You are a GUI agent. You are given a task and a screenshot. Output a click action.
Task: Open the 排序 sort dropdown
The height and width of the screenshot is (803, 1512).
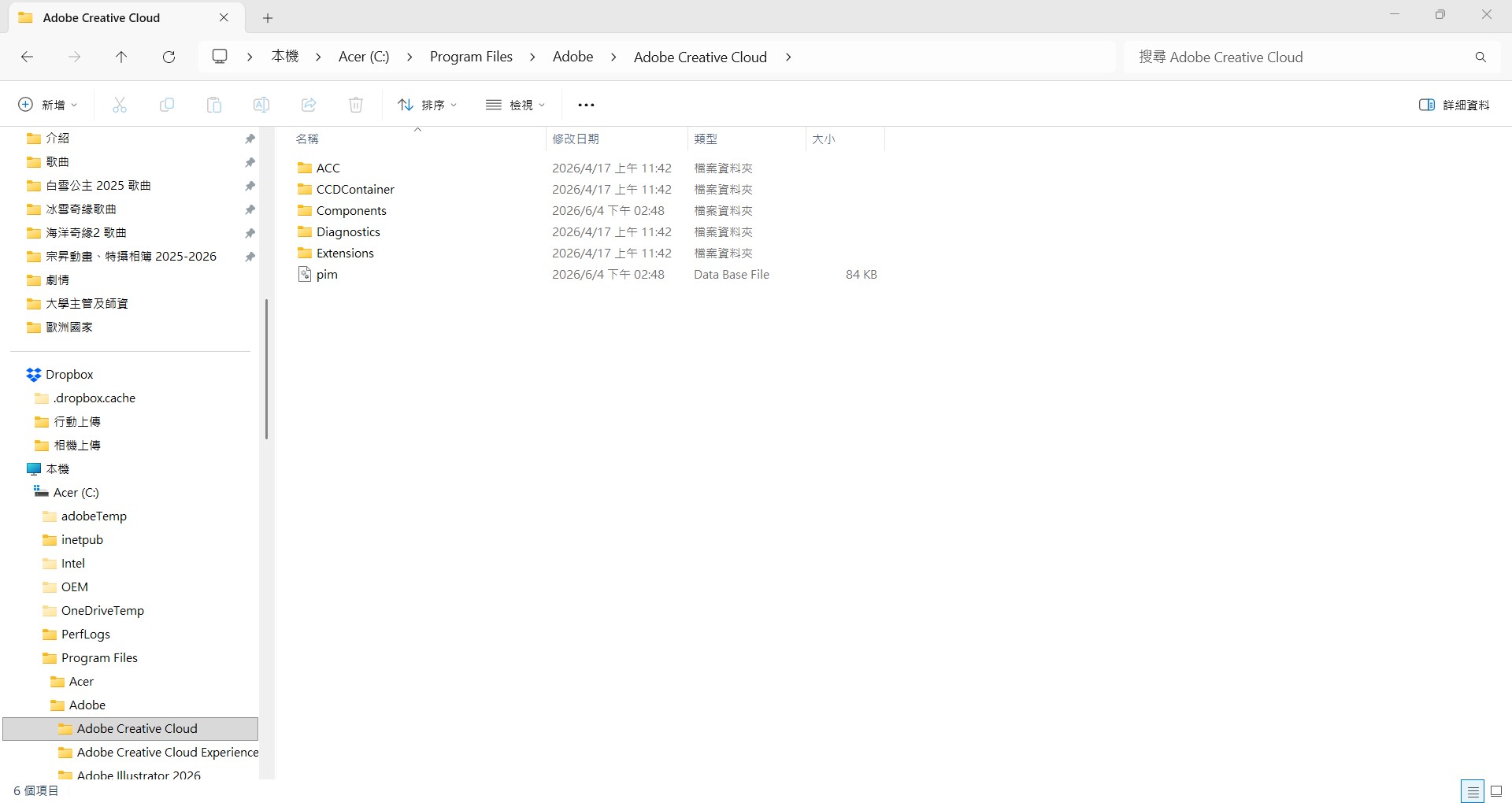(428, 105)
